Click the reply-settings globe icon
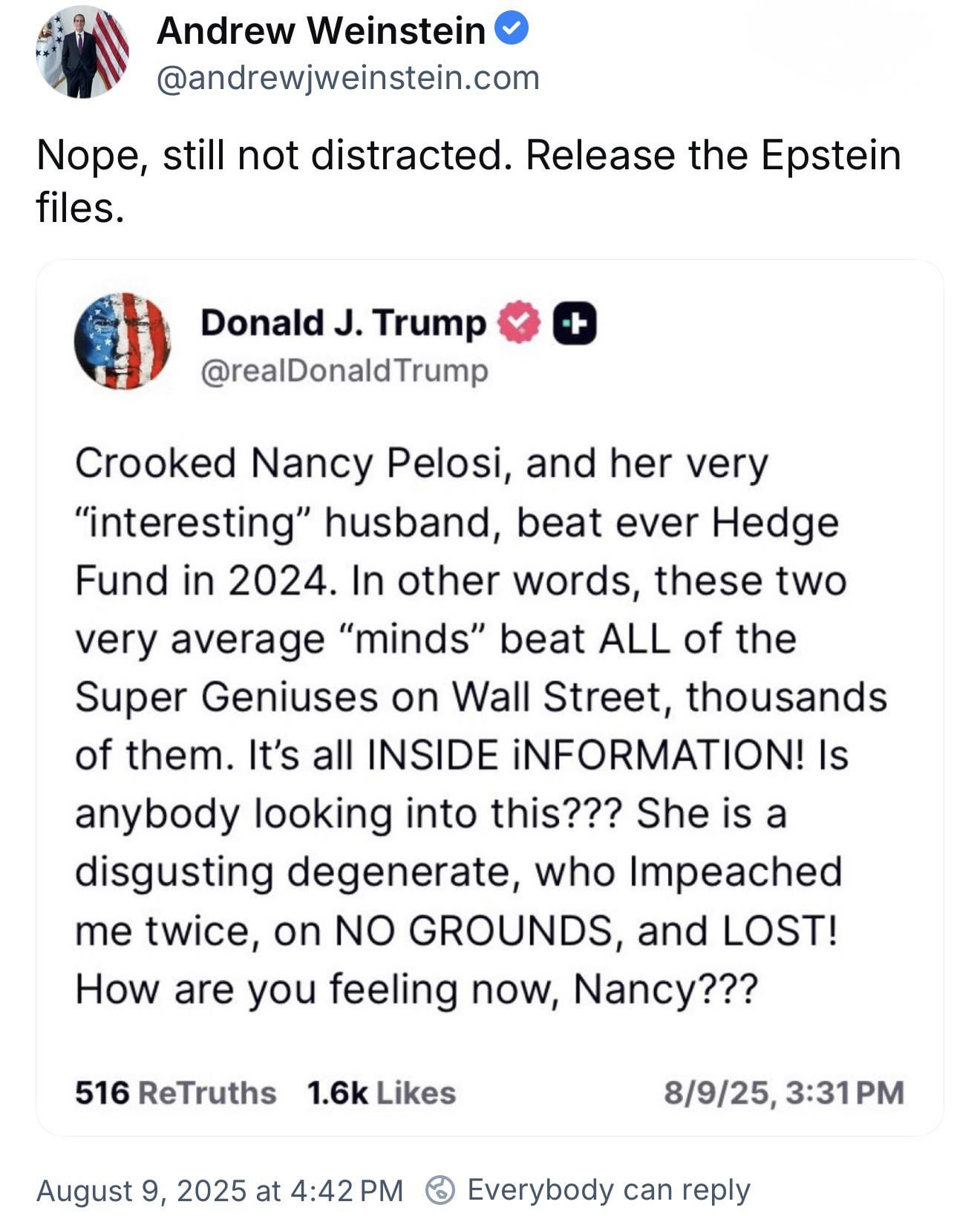980x1216 pixels. 440,1189
